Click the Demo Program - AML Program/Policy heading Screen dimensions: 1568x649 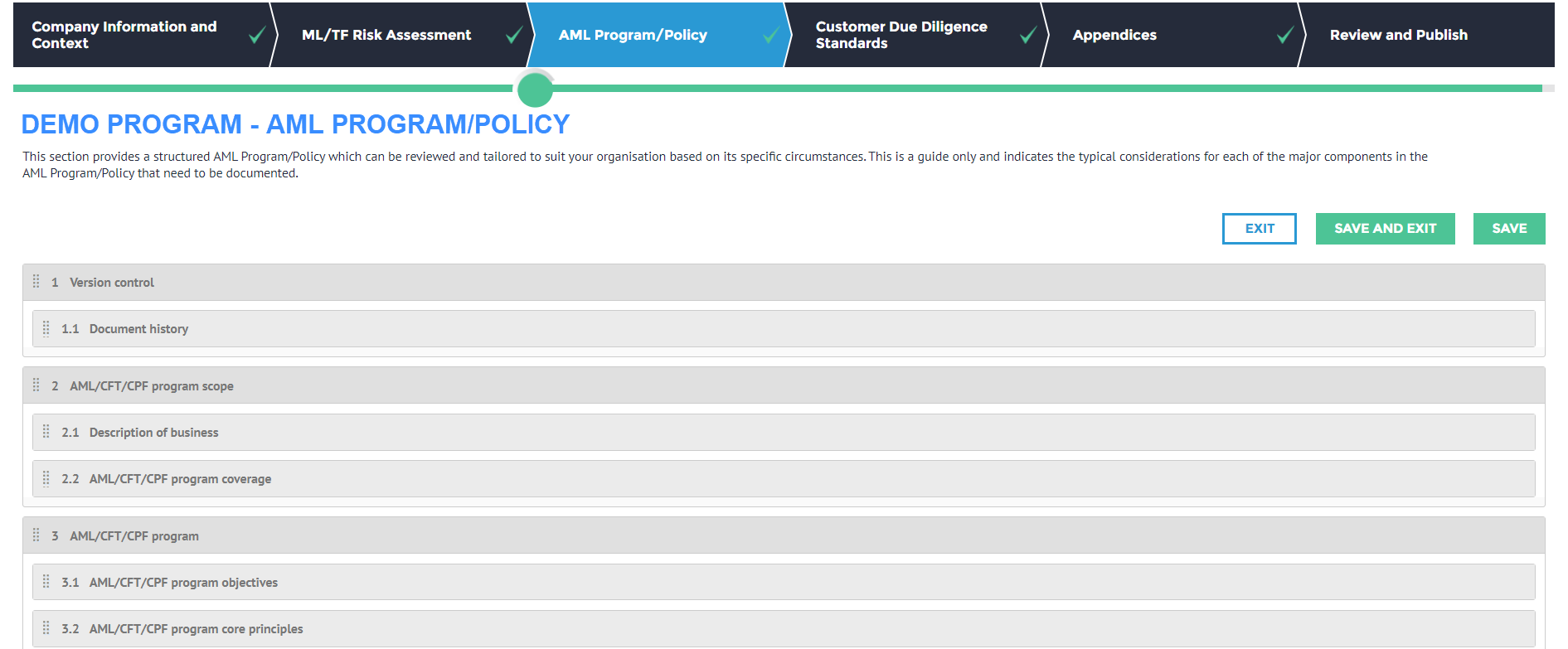[295, 124]
